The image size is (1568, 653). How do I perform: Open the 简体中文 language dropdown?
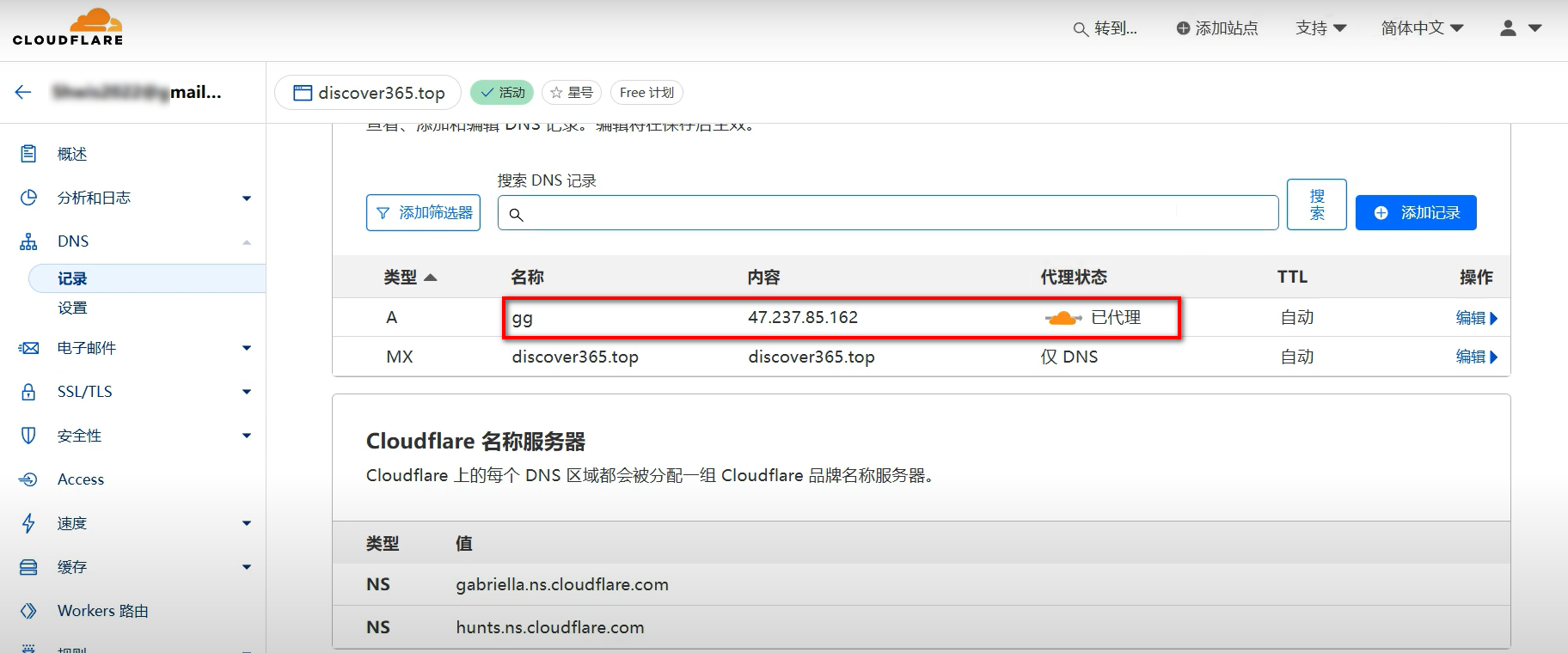point(1422,28)
